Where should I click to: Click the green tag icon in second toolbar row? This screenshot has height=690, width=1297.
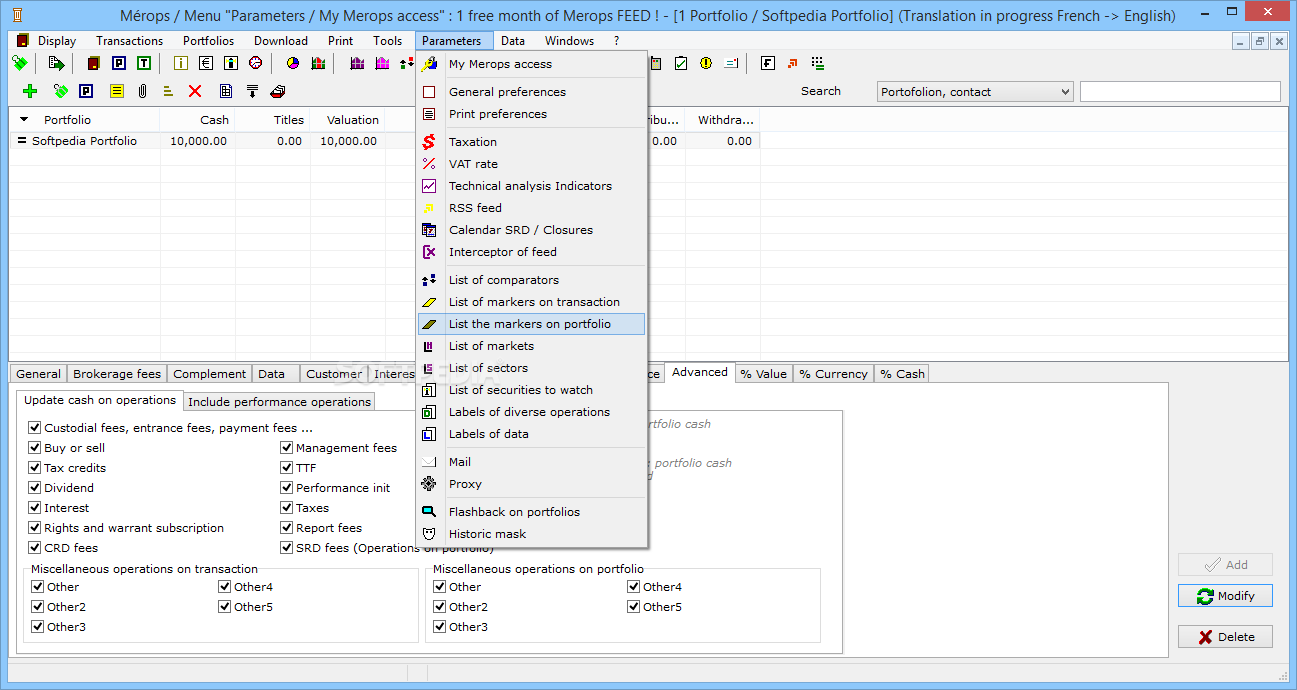61,91
